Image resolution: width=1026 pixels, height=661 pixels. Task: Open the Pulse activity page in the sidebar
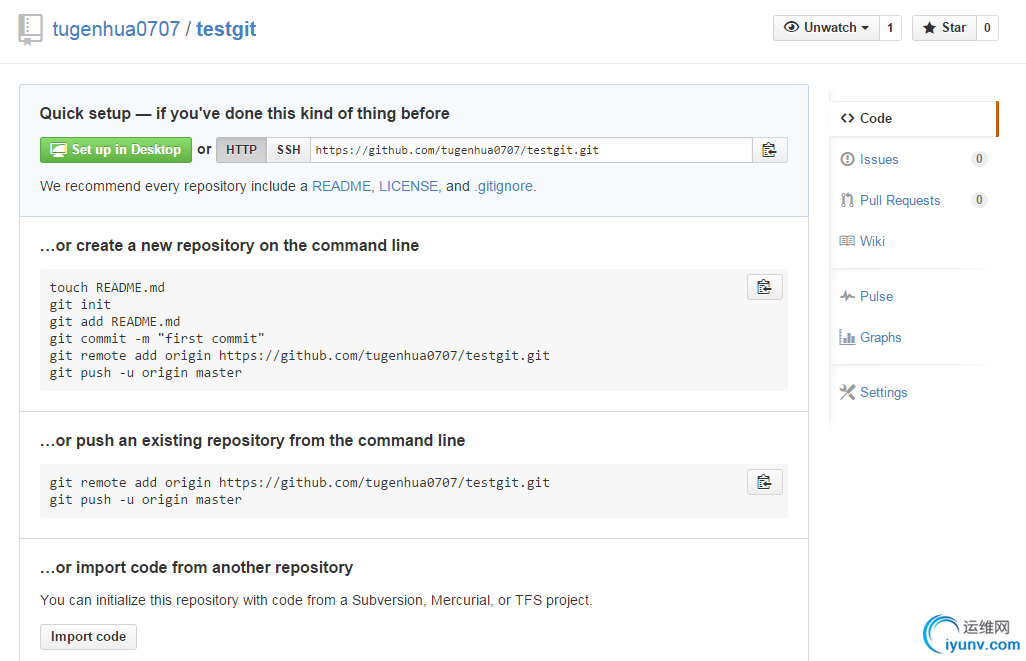click(876, 296)
